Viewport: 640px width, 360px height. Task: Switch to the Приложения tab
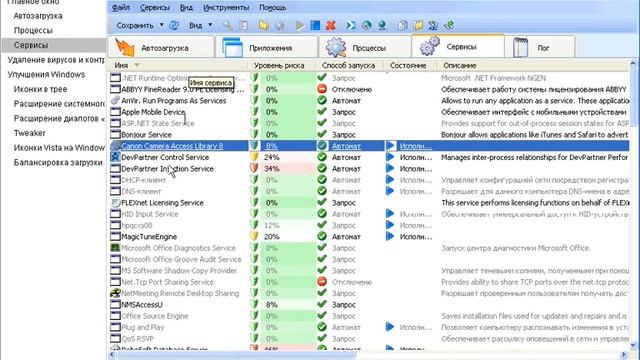click(267, 47)
